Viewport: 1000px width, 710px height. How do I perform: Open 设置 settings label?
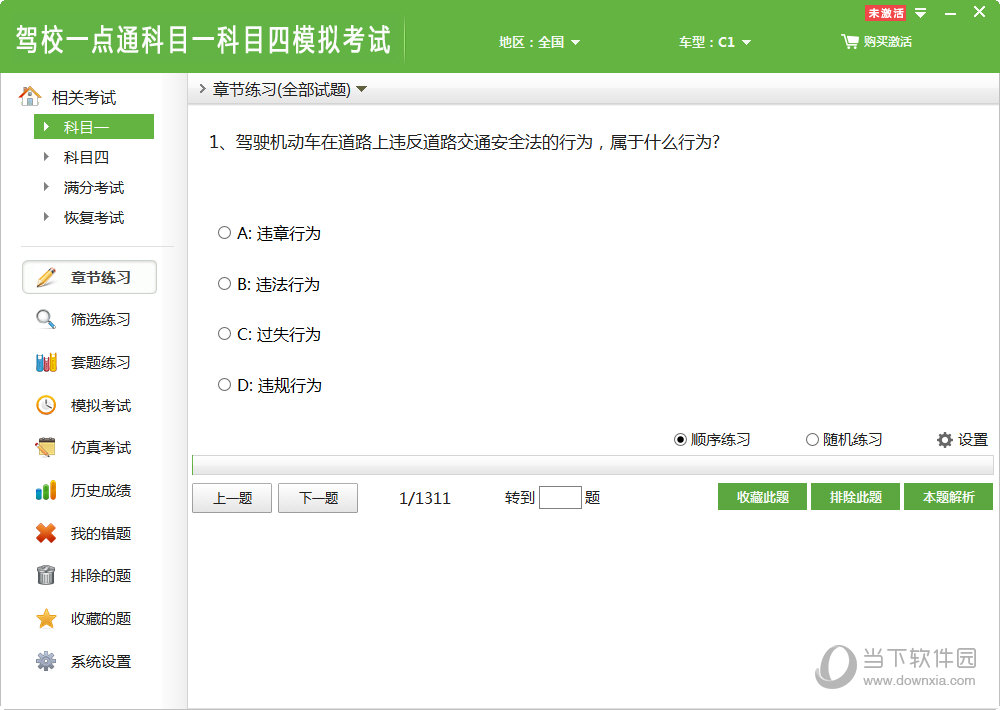(973, 440)
